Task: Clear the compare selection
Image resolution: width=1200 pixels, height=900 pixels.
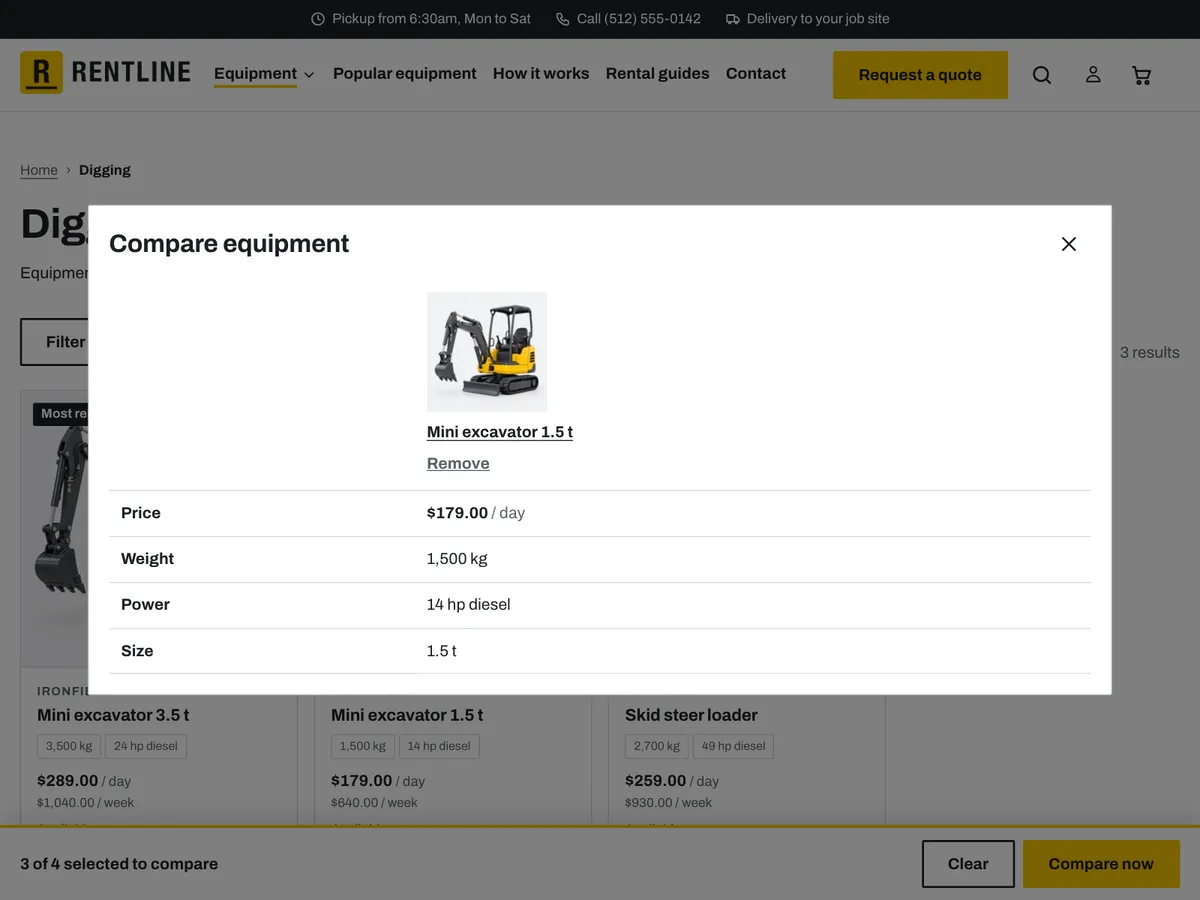Action: [x=968, y=864]
